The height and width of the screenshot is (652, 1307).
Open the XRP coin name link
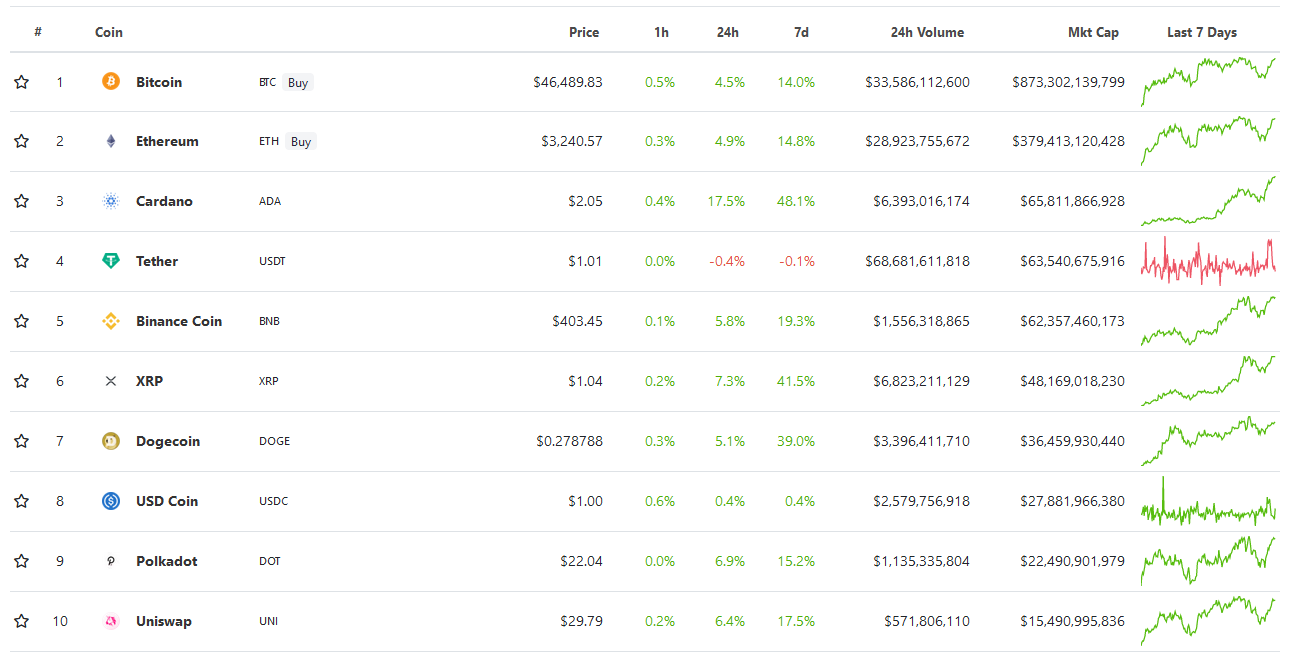pos(149,381)
